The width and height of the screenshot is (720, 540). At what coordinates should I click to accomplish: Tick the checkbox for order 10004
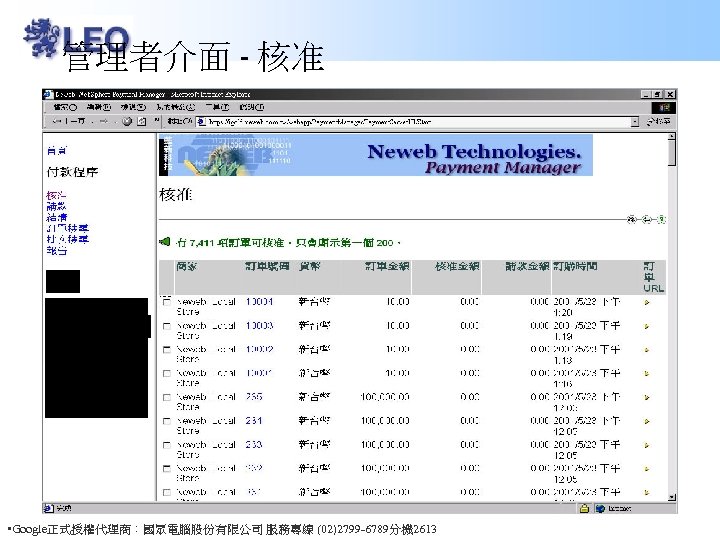coord(167,302)
